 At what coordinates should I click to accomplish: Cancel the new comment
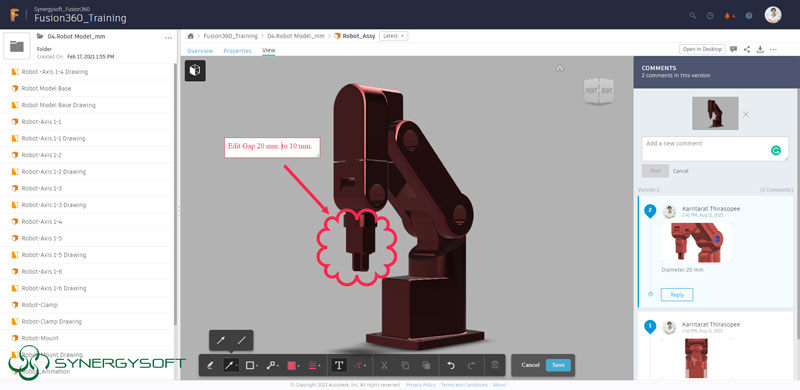pyautogui.click(x=681, y=171)
